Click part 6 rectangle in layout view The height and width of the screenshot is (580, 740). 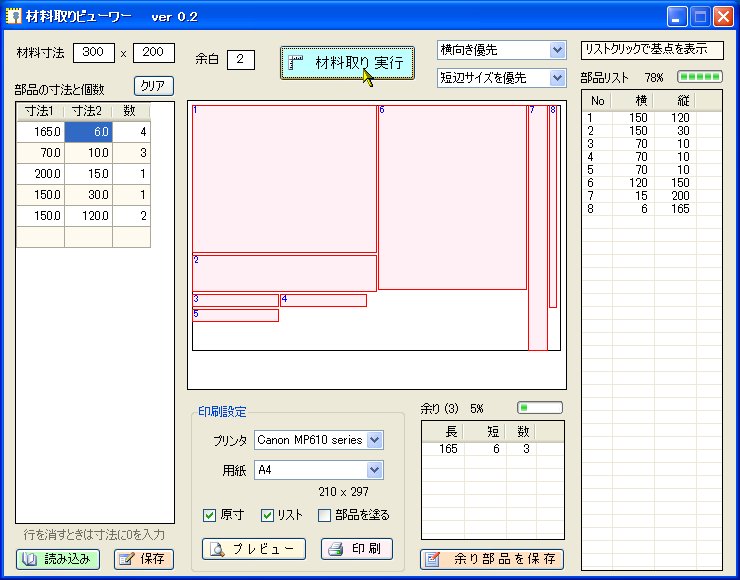tap(452, 197)
